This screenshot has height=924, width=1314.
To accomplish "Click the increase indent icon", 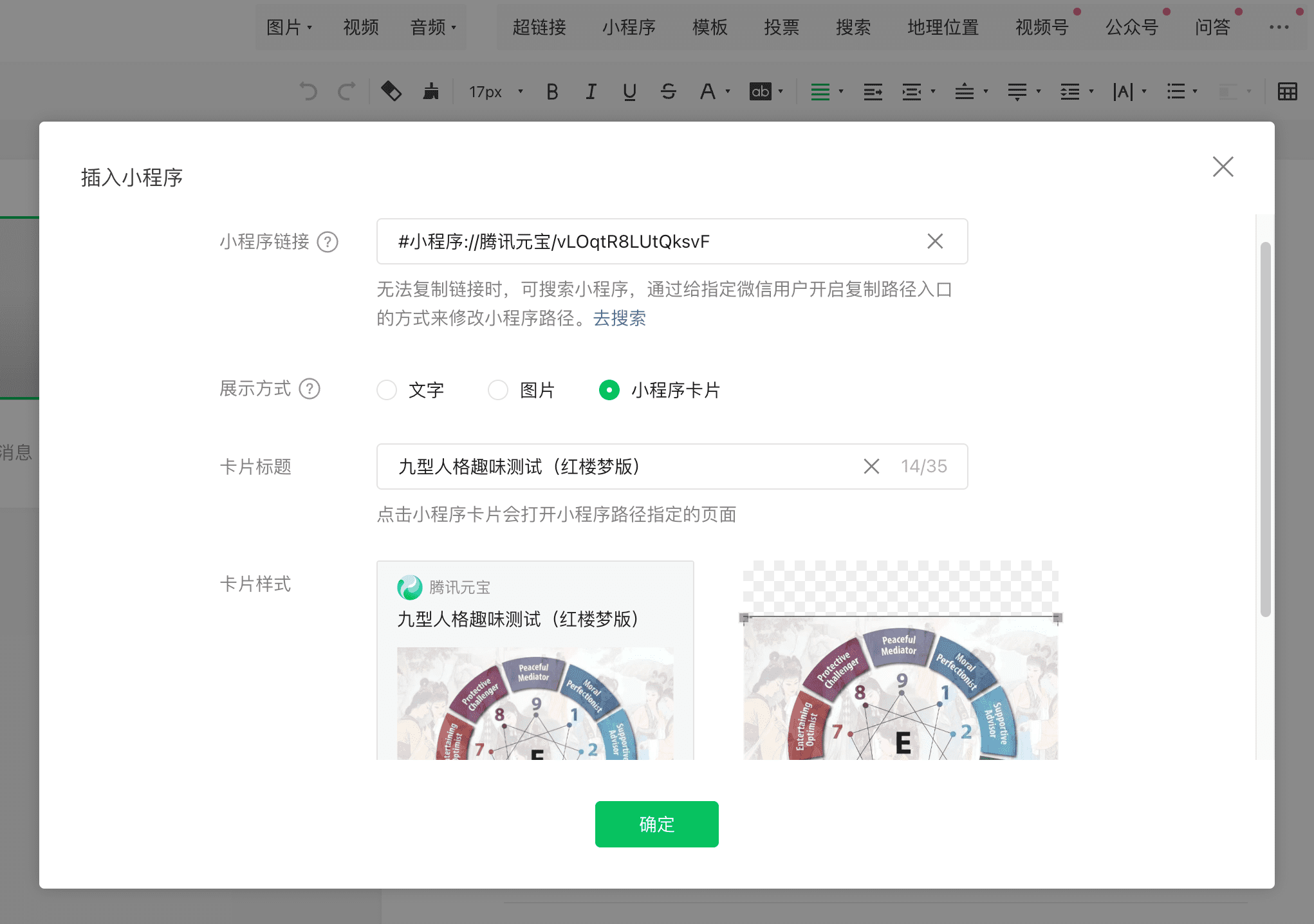I will (x=873, y=92).
